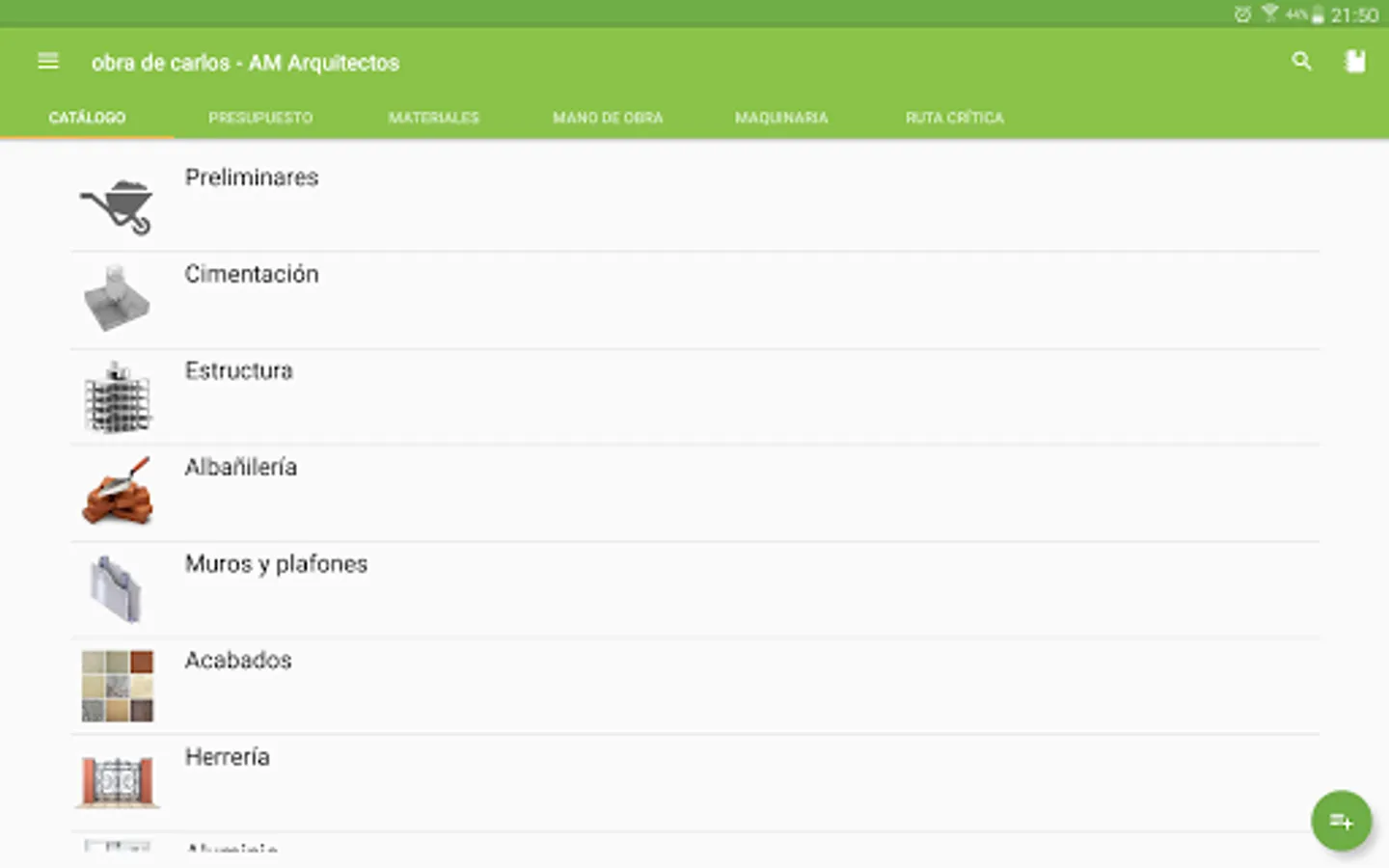The image size is (1389, 868).
Task: Open the Muros y plafones category
Action: [276, 564]
